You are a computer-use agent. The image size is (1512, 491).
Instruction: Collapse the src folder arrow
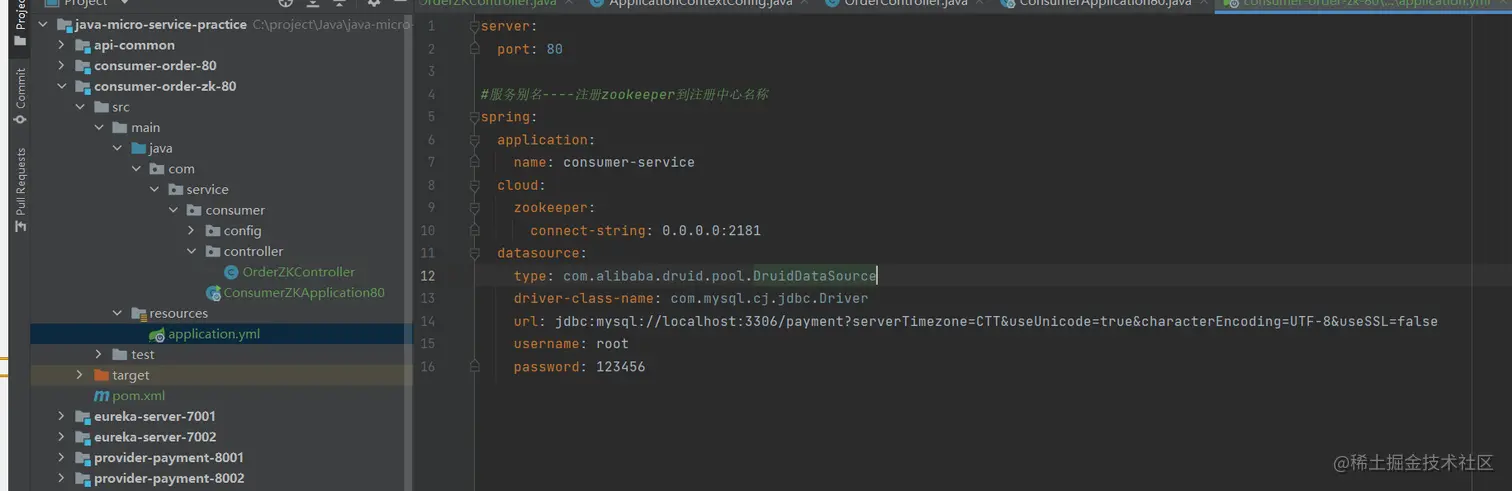point(80,107)
